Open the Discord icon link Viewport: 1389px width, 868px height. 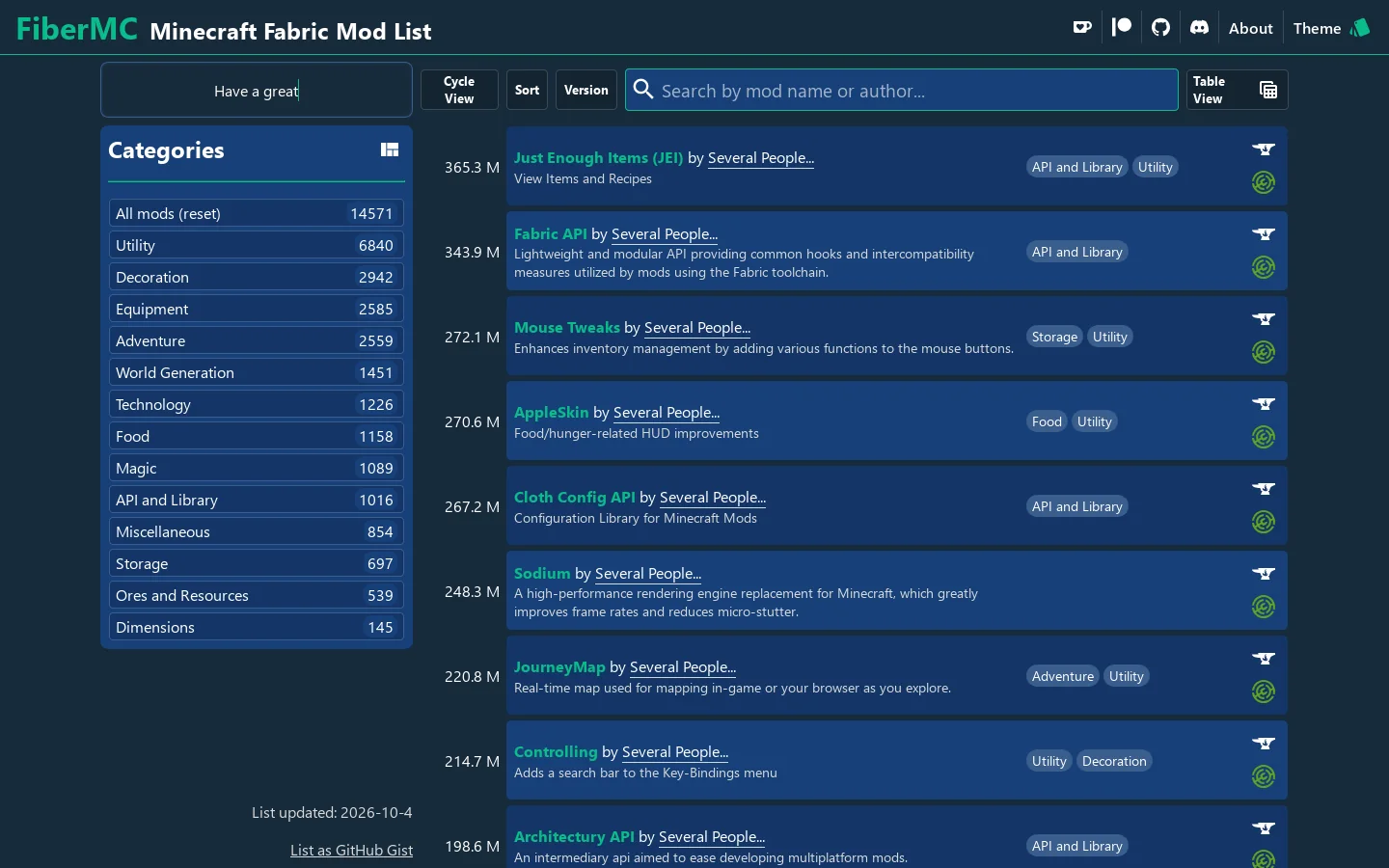(x=1199, y=28)
